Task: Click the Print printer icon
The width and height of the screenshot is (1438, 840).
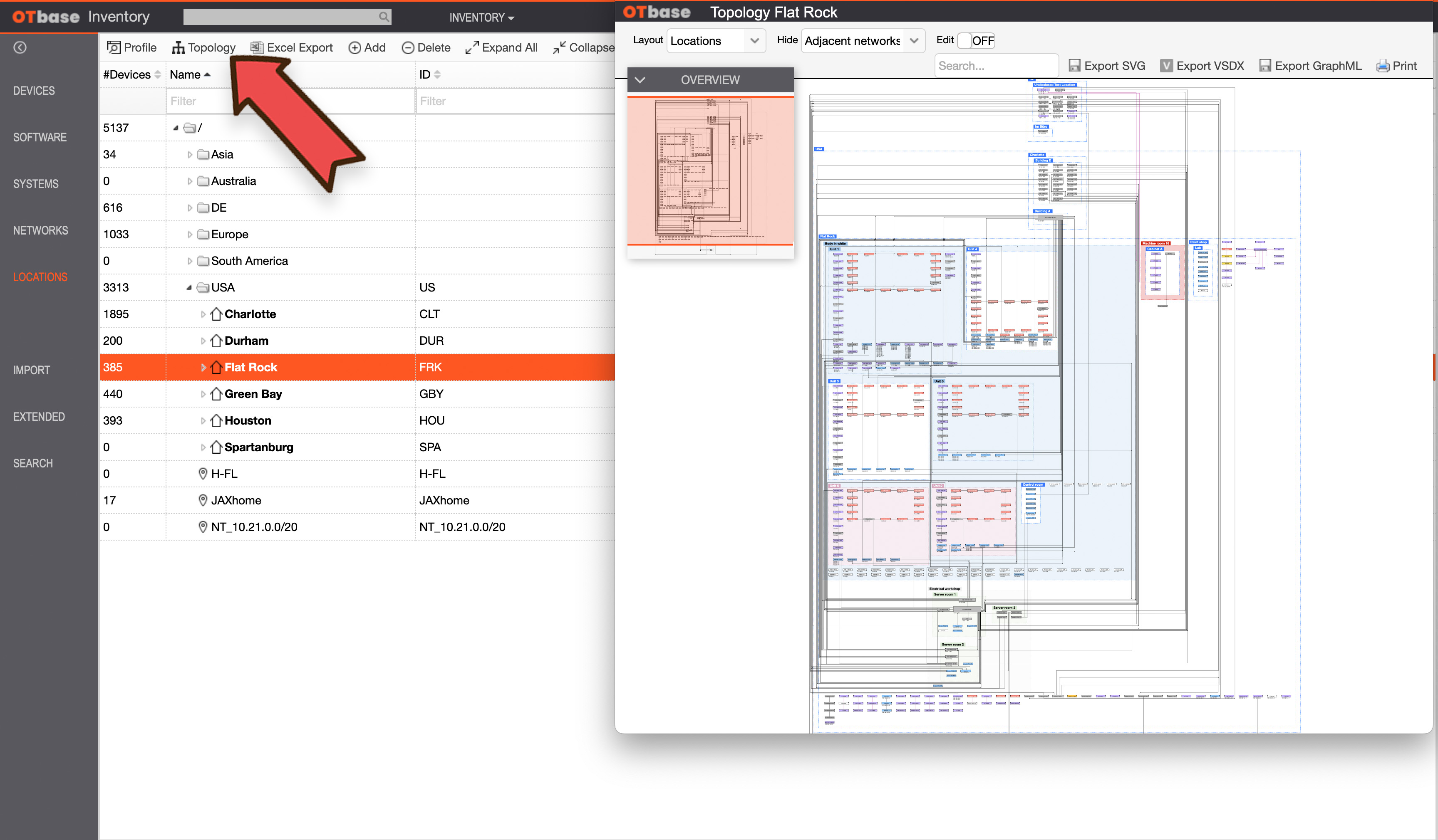Action: click(x=1383, y=66)
